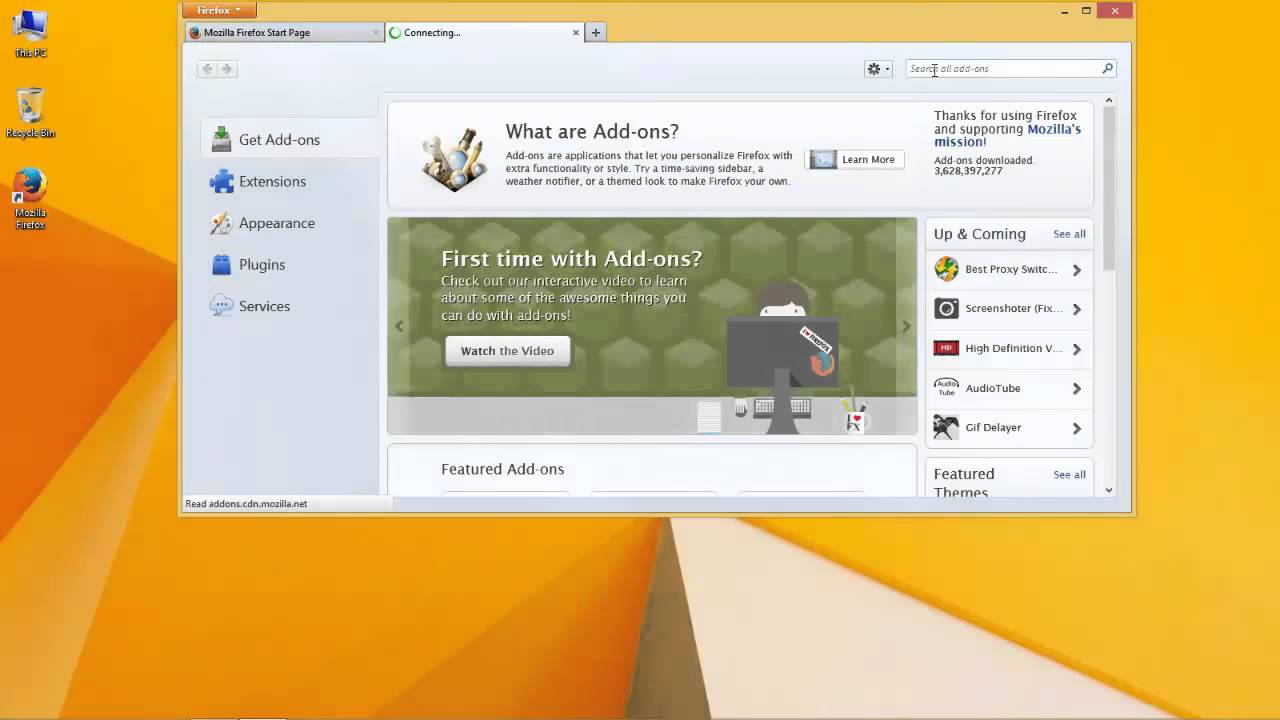Open Gif Delayer add-on entry
This screenshot has height=720, width=1280.
1009,427
